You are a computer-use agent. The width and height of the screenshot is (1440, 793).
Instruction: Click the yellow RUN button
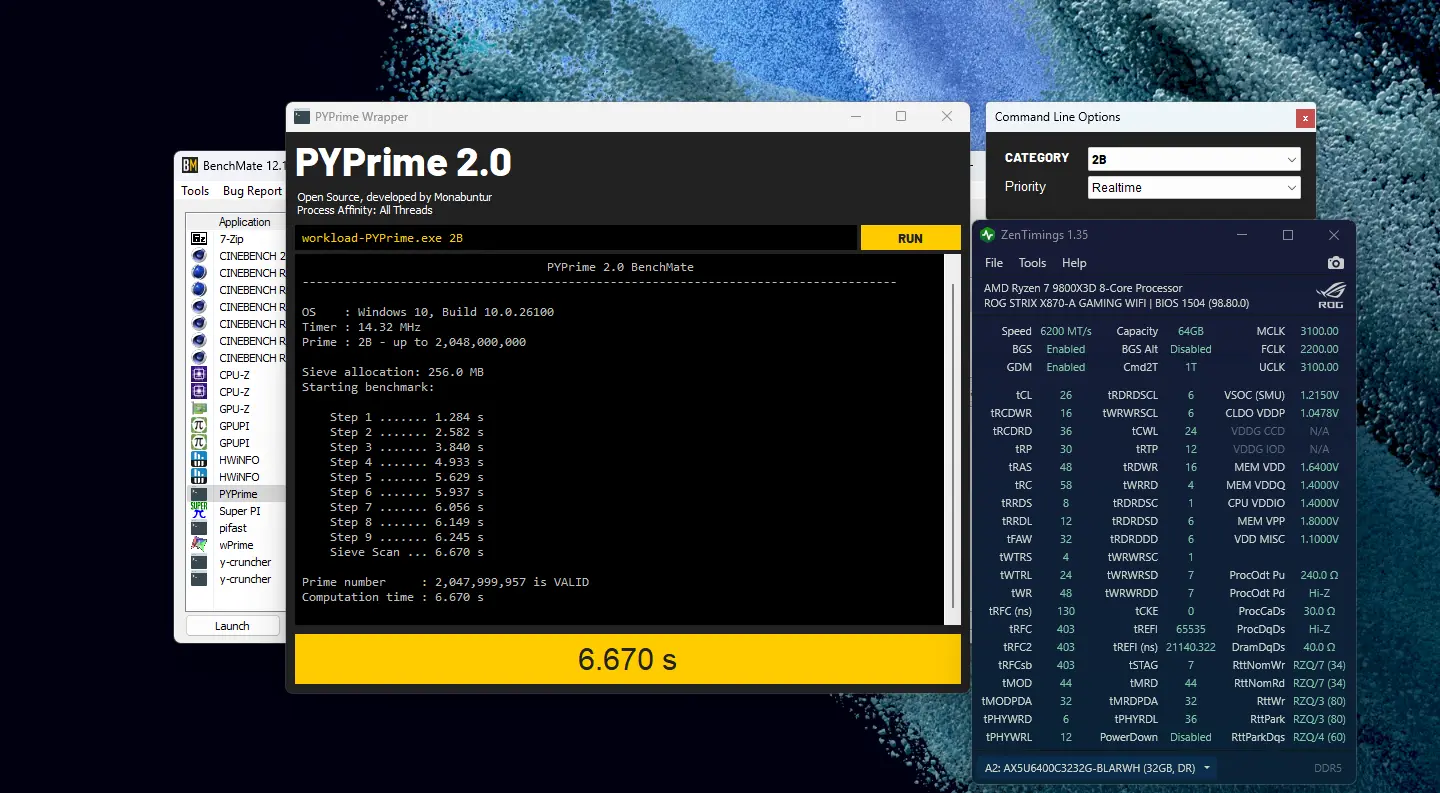(x=910, y=238)
